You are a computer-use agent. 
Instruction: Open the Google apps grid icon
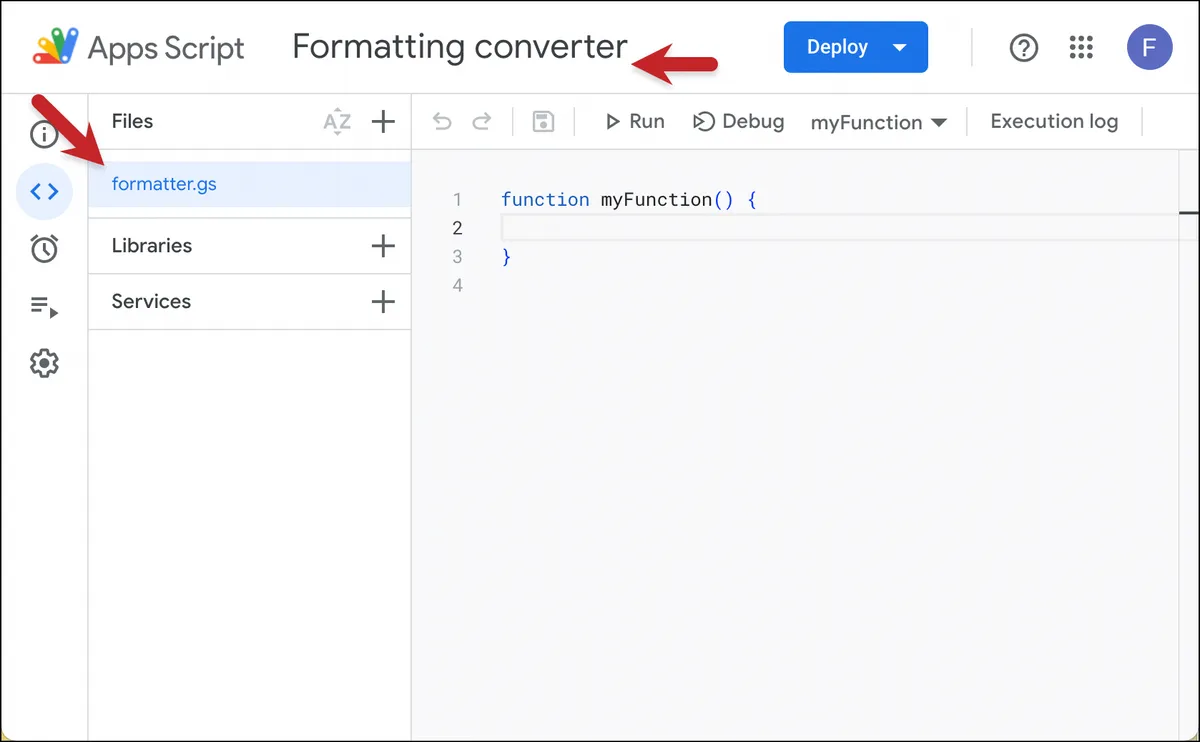click(x=1081, y=47)
